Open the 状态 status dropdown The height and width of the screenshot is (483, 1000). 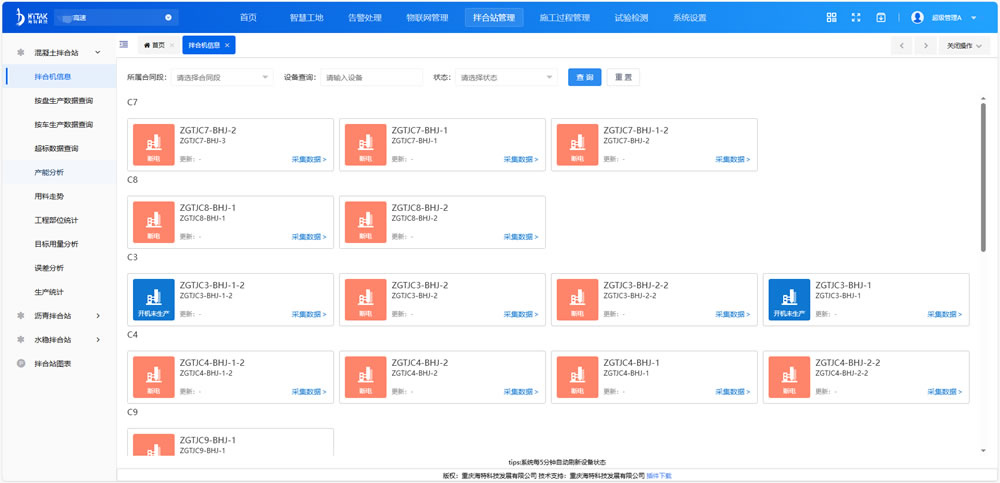[506, 77]
